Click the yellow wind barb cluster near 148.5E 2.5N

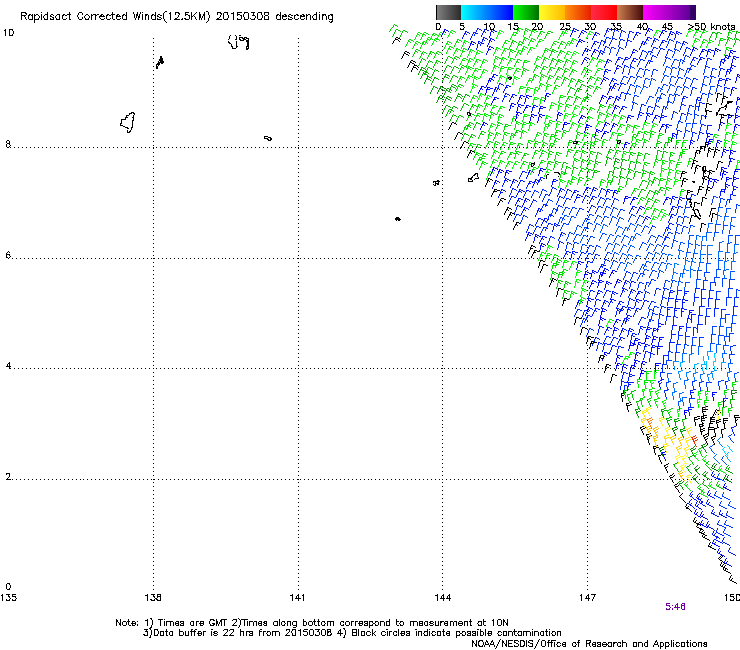click(x=681, y=452)
